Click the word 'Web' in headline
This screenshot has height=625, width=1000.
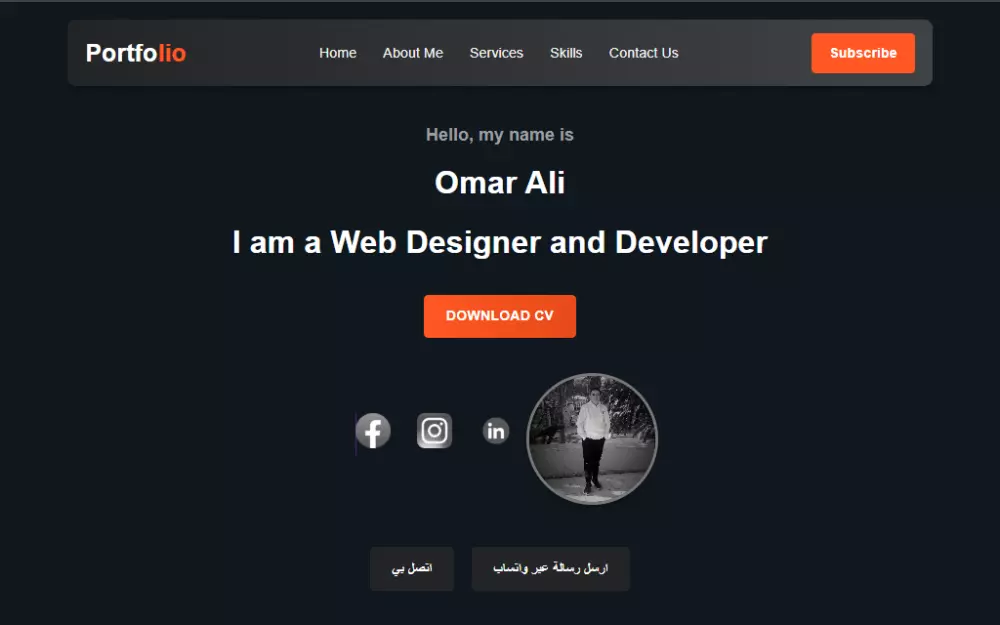(x=363, y=242)
